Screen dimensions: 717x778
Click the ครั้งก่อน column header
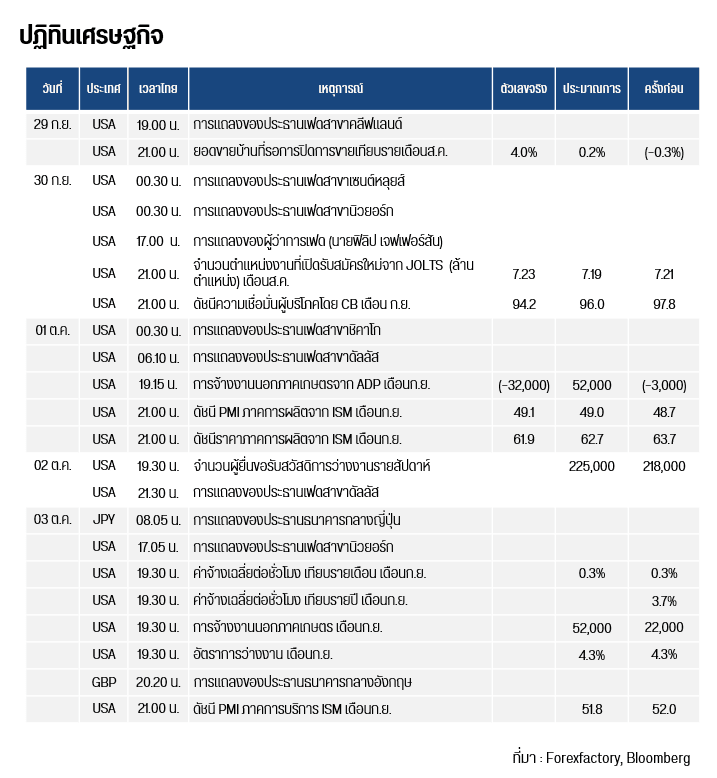[x=664, y=89]
